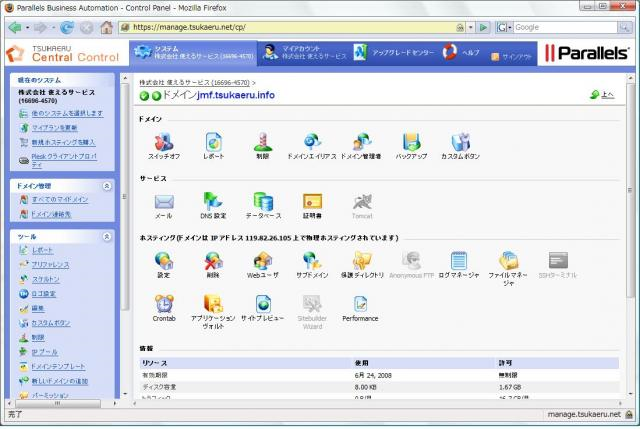Image resolution: width=640 pixels, height=429 pixels.
Task: Click the greyed Tomcat icon
Action: 362,201
